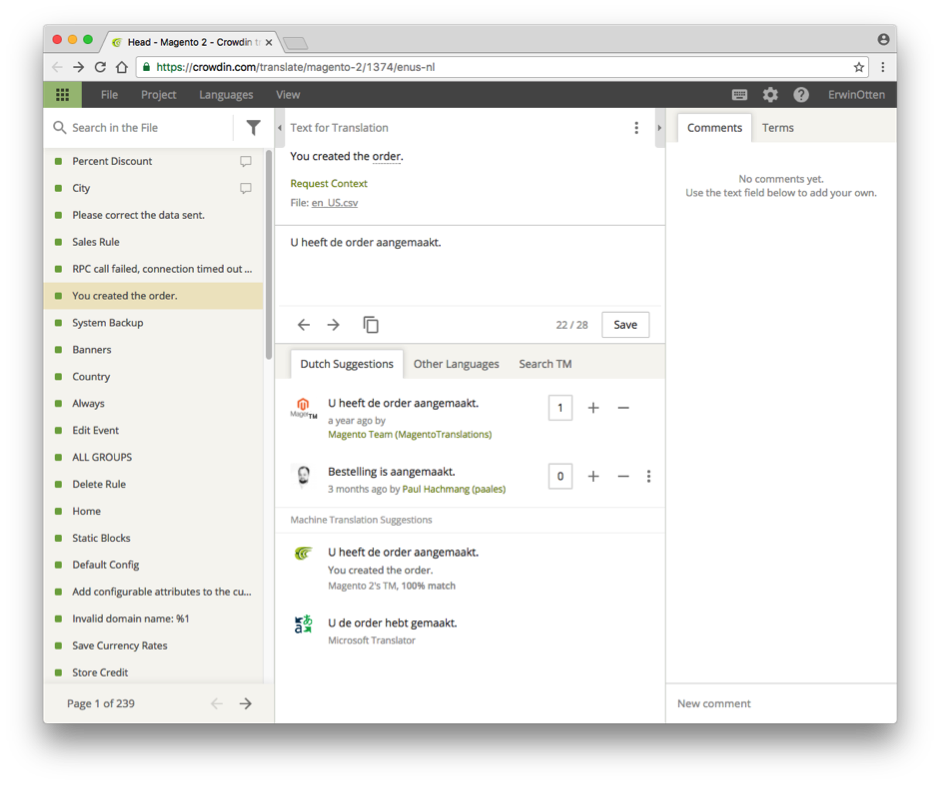The height and width of the screenshot is (786, 941).
Task: Select the Delete Rule string
Action: point(153,484)
